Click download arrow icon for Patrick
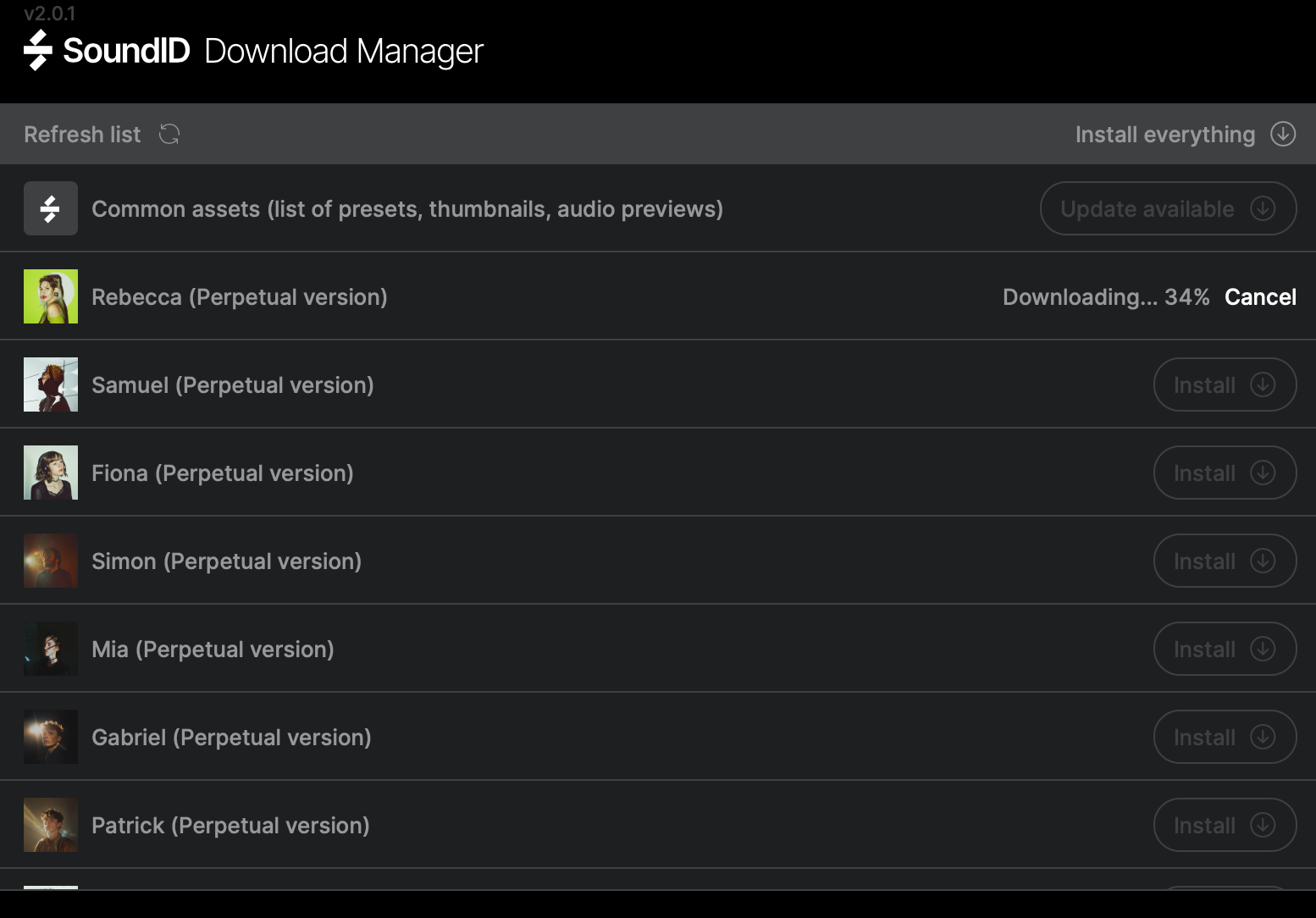The image size is (1316, 918). pyautogui.click(x=1263, y=825)
